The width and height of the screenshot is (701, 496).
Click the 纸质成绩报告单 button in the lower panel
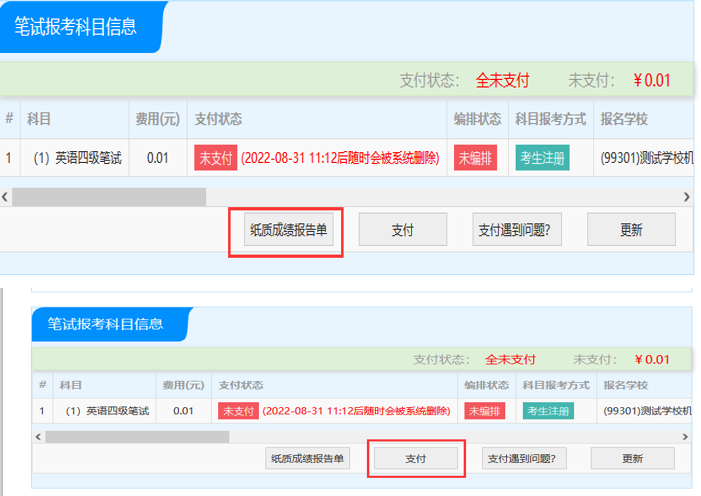click(308, 458)
